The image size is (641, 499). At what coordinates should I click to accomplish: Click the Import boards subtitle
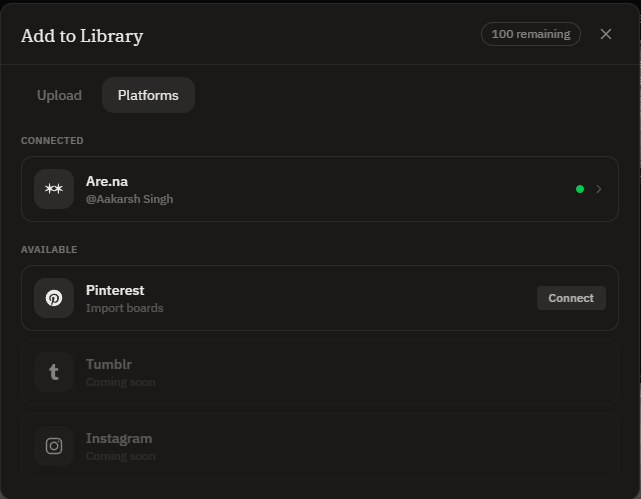(124, 308)
